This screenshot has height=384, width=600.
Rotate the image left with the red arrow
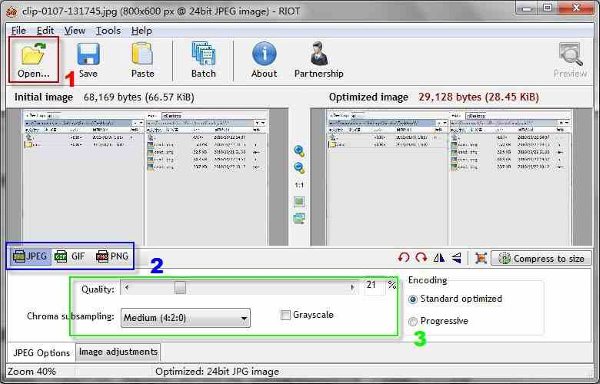click(x=404, y=258)
